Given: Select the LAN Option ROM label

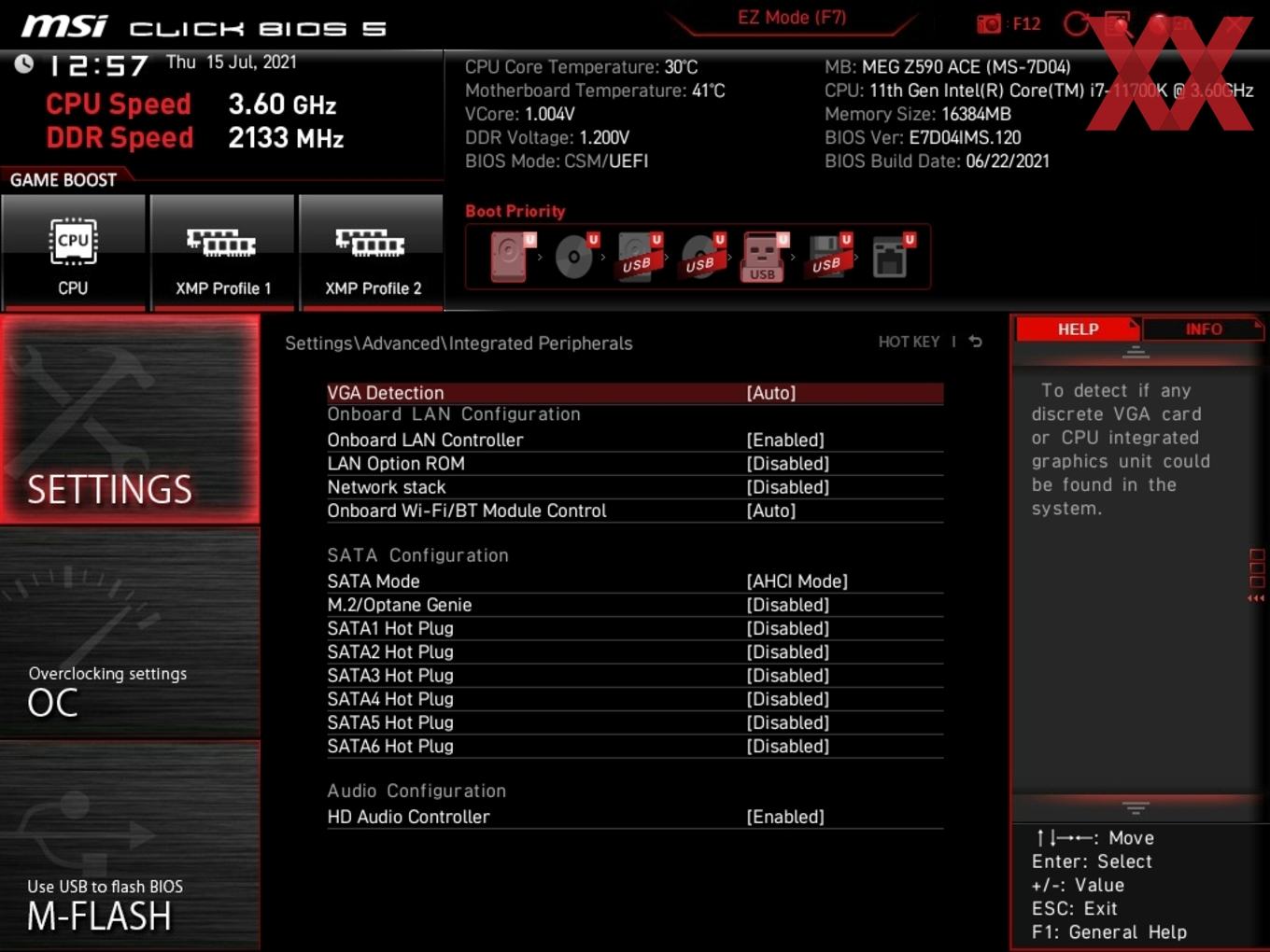Looking at the screenshot, I should tap(396, 464).
